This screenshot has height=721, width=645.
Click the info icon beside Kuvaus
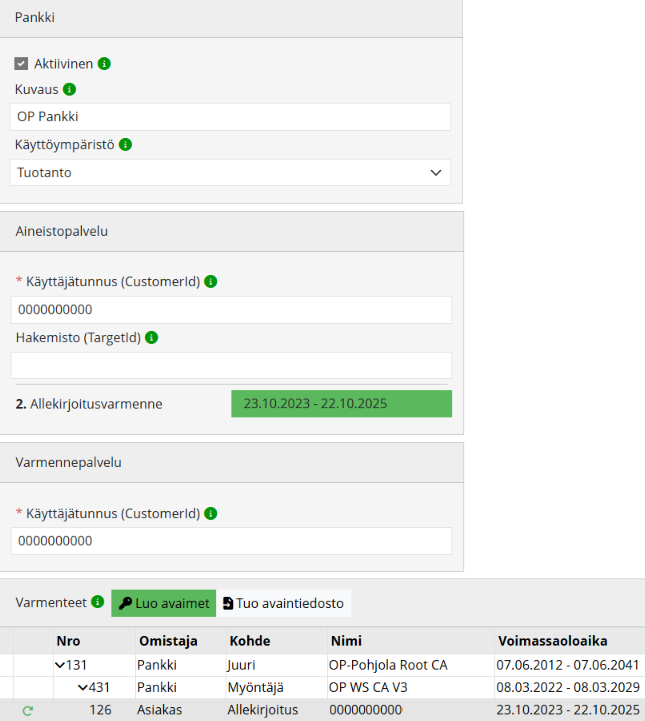pos(69,89)
